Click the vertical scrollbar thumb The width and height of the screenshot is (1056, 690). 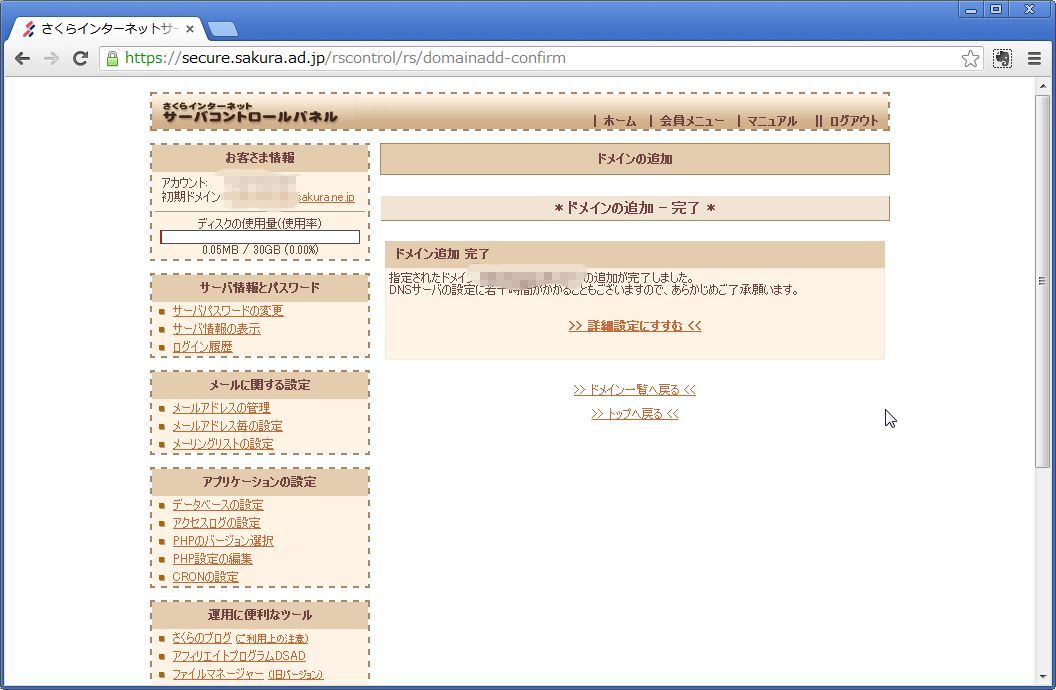click(x=1043, y=281)
